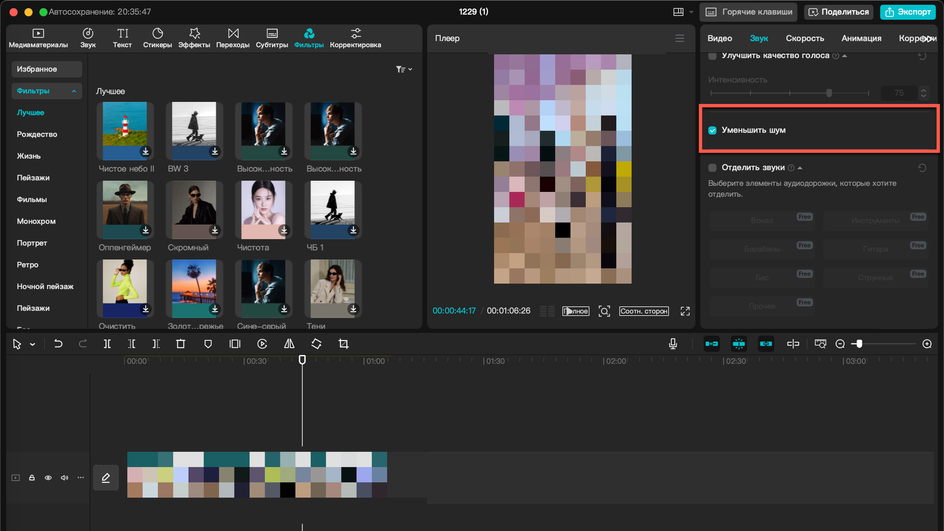Viewport: 944px width, 531px height.
Task: Click the Полное quality button in player
Action: (576, 311)
